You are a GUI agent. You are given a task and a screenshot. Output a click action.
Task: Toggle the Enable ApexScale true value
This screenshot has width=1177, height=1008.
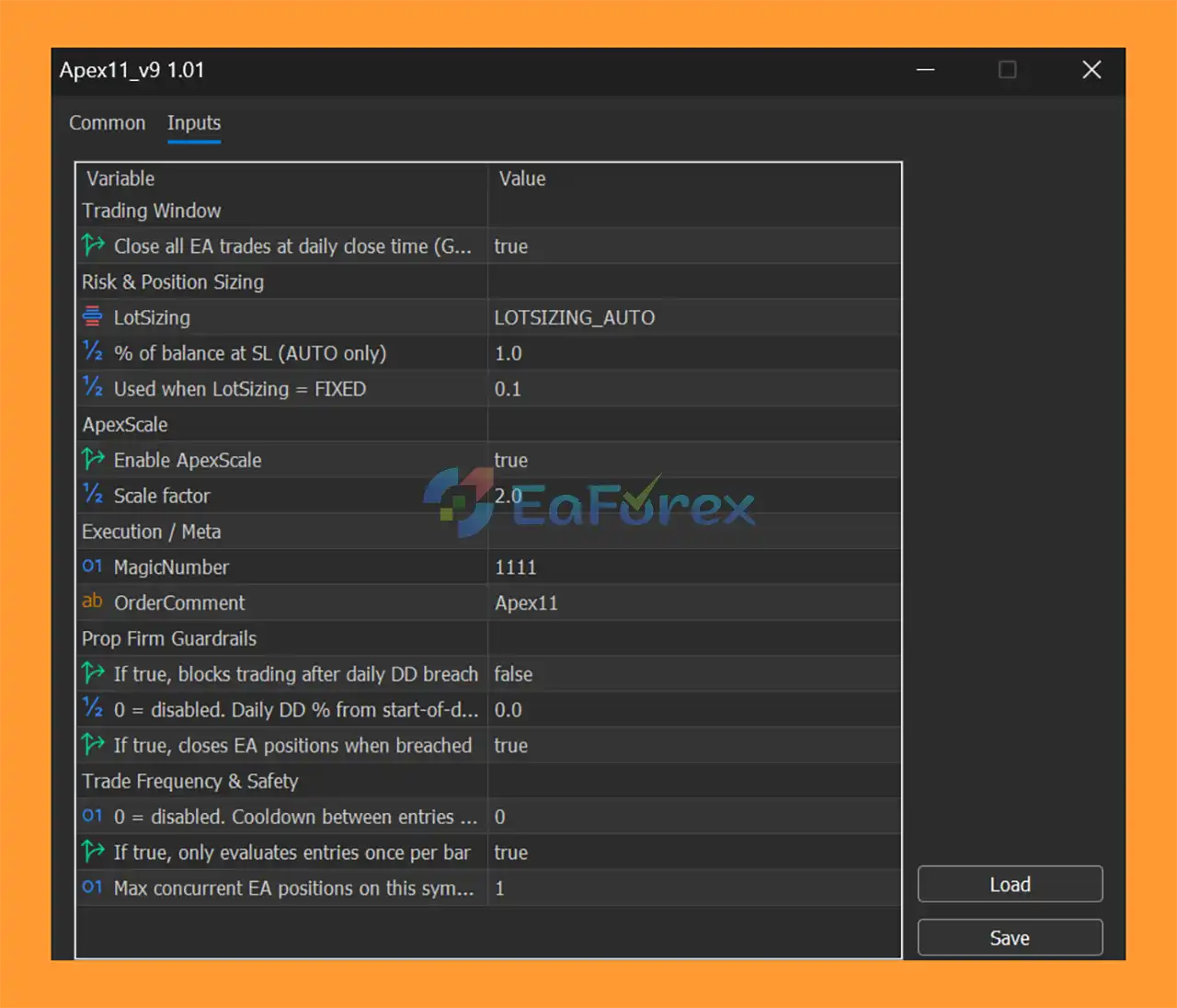click(x=510, y=460)
